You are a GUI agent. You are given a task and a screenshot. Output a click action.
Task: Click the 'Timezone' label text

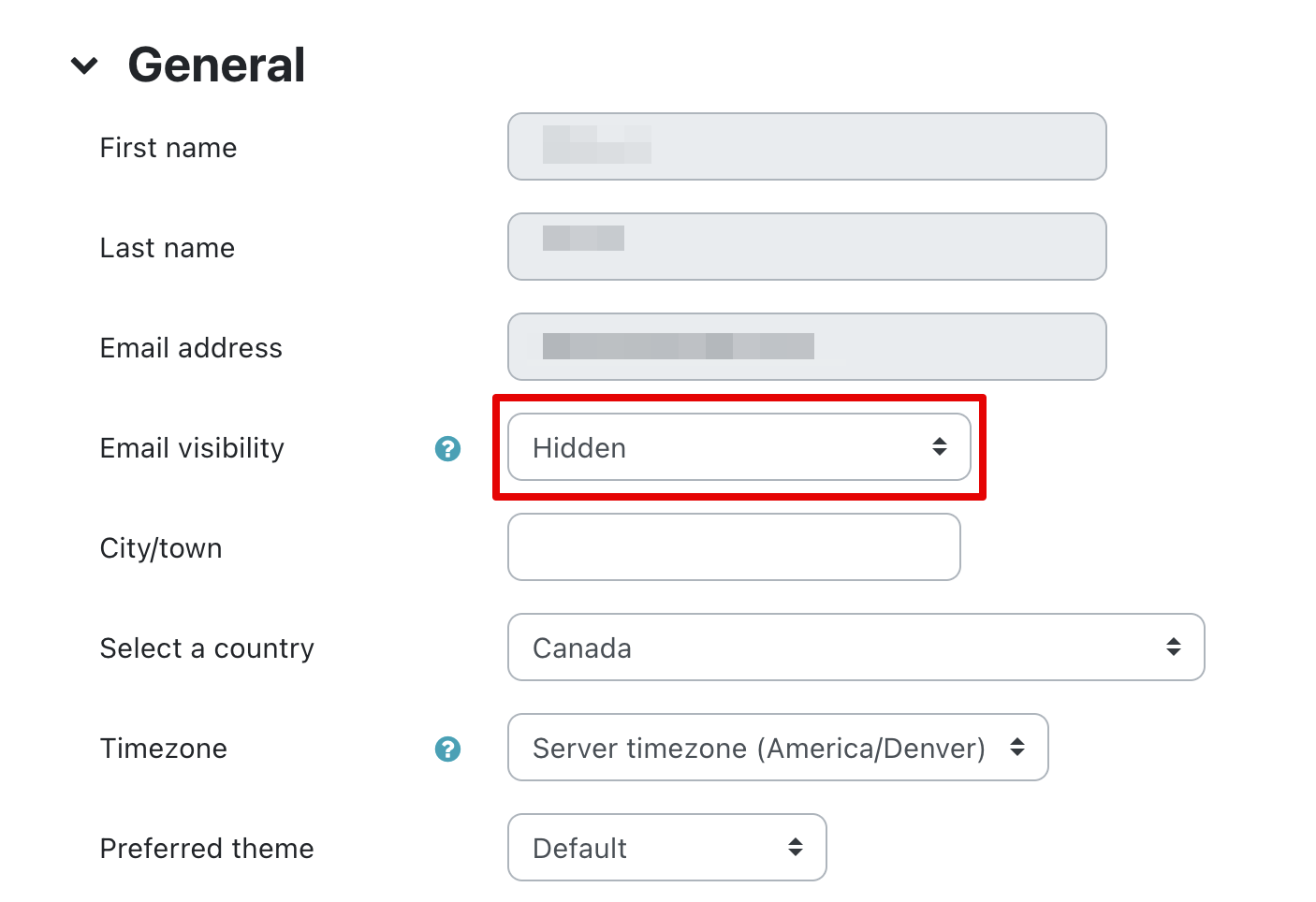point(164,749)
